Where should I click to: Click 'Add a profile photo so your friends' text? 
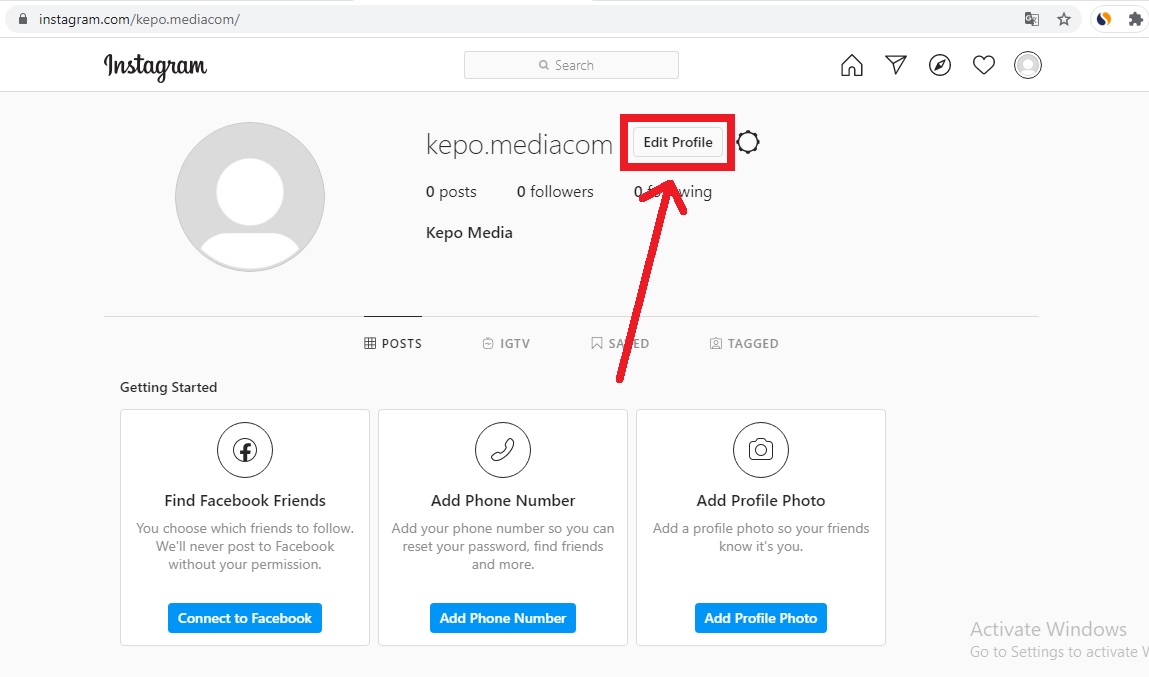pyautogui.click(x=761, y=528)
